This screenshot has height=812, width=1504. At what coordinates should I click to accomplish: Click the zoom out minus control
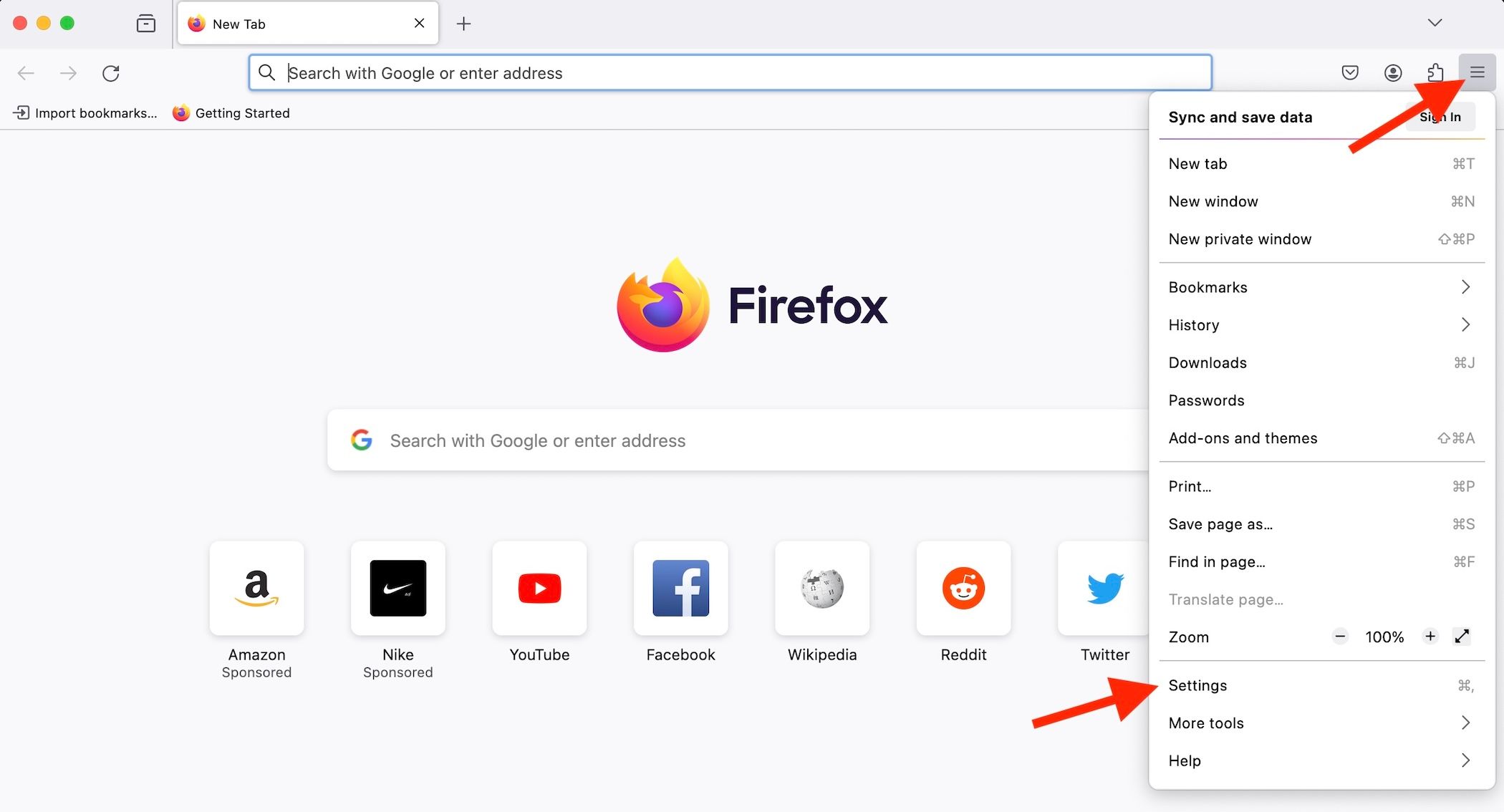pos(1340,637)
